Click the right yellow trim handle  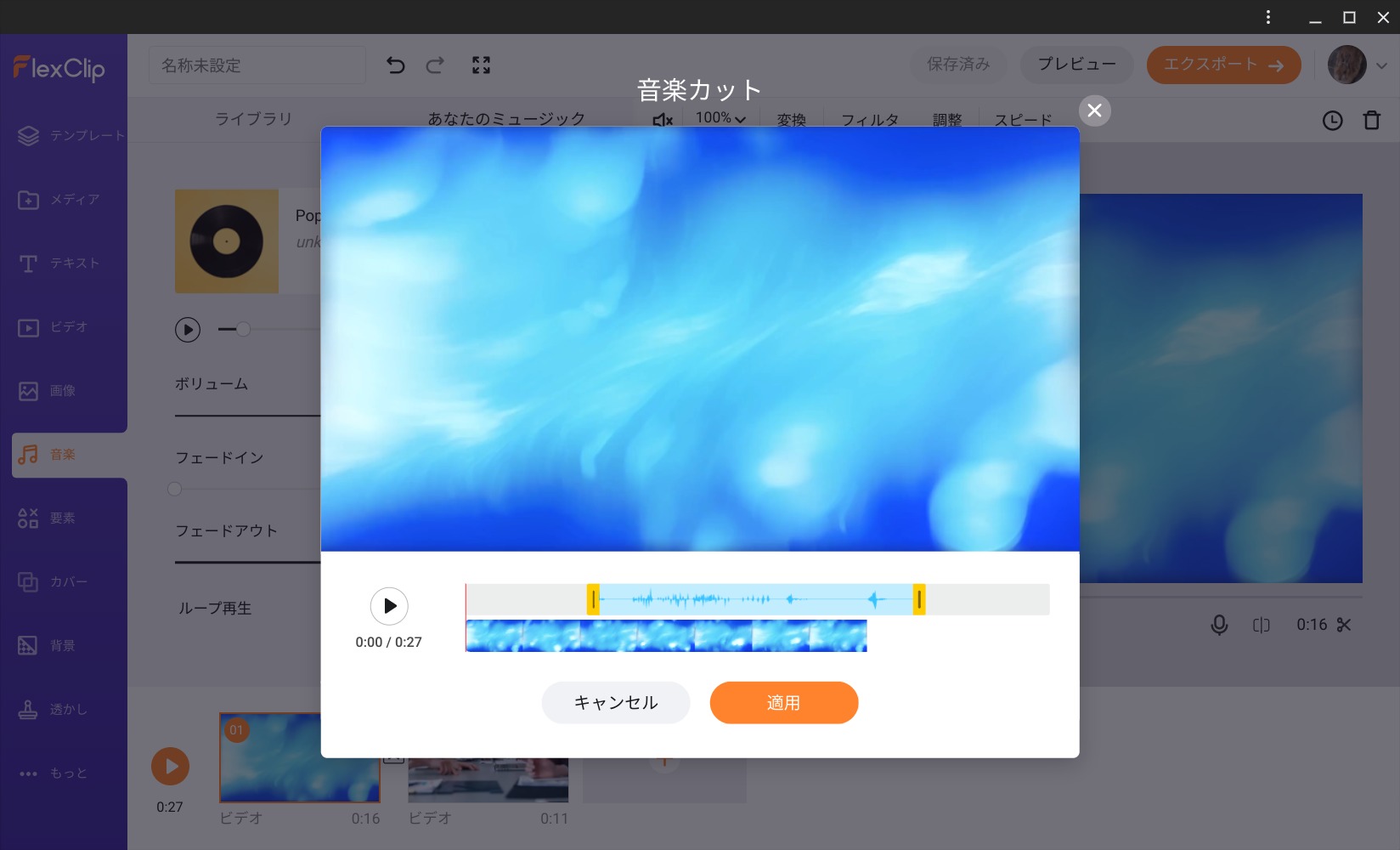click(x=918, y=599)
